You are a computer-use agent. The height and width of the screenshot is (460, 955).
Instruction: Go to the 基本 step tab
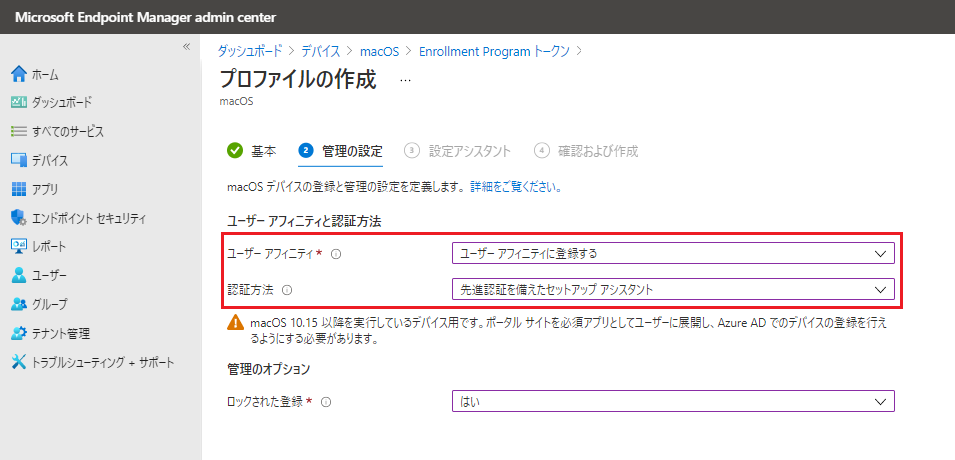pyautogui.click(x=251, y=151)
